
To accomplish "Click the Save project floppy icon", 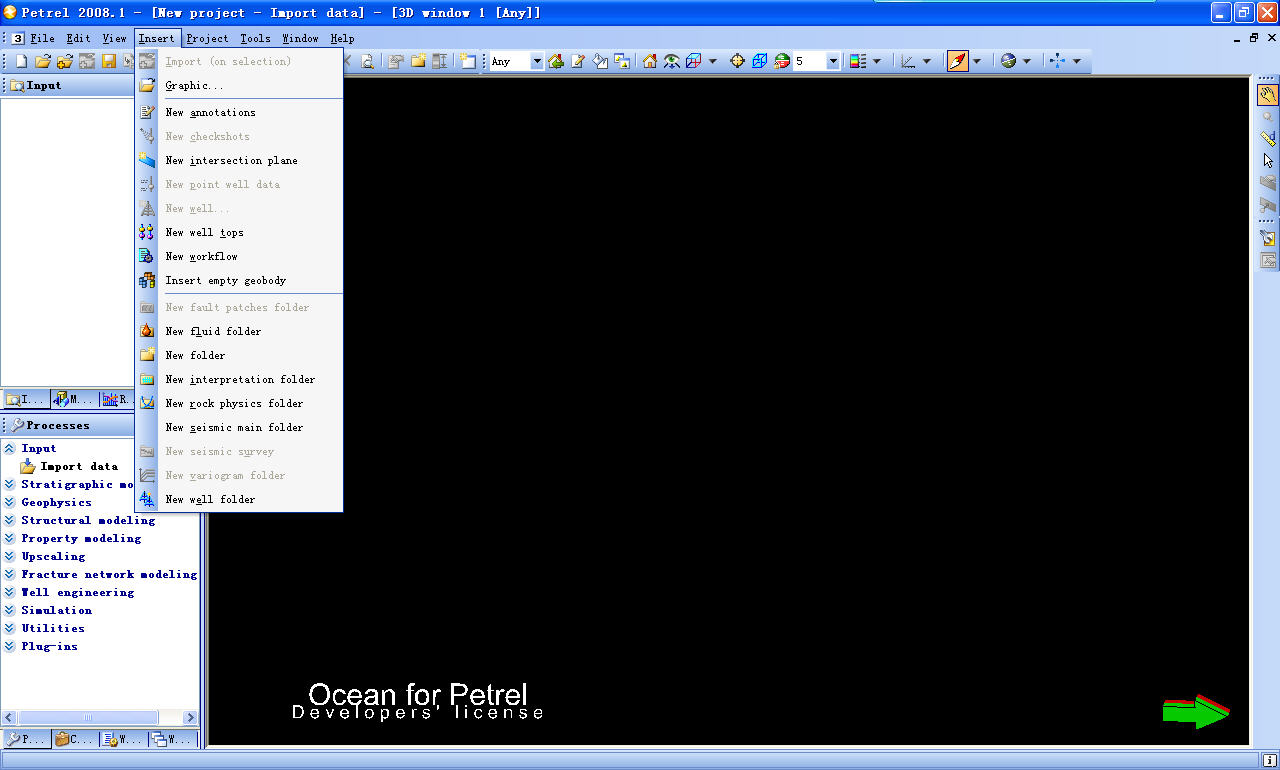I will (109, 62).
